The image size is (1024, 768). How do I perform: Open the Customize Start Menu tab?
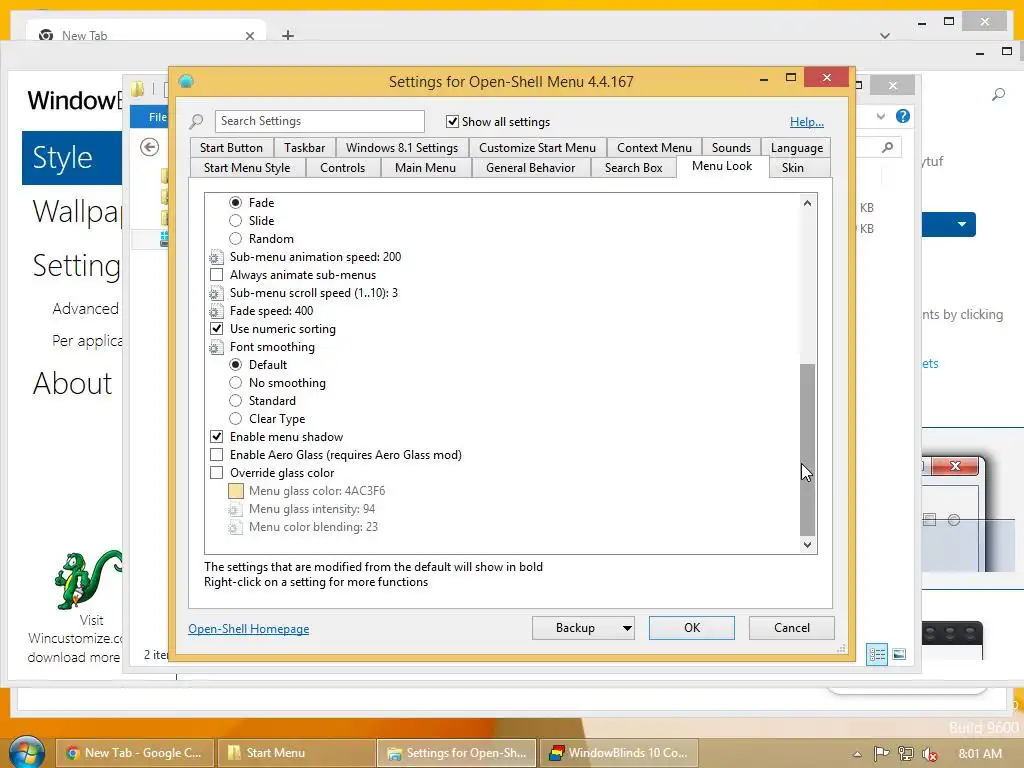click(537, 148)
